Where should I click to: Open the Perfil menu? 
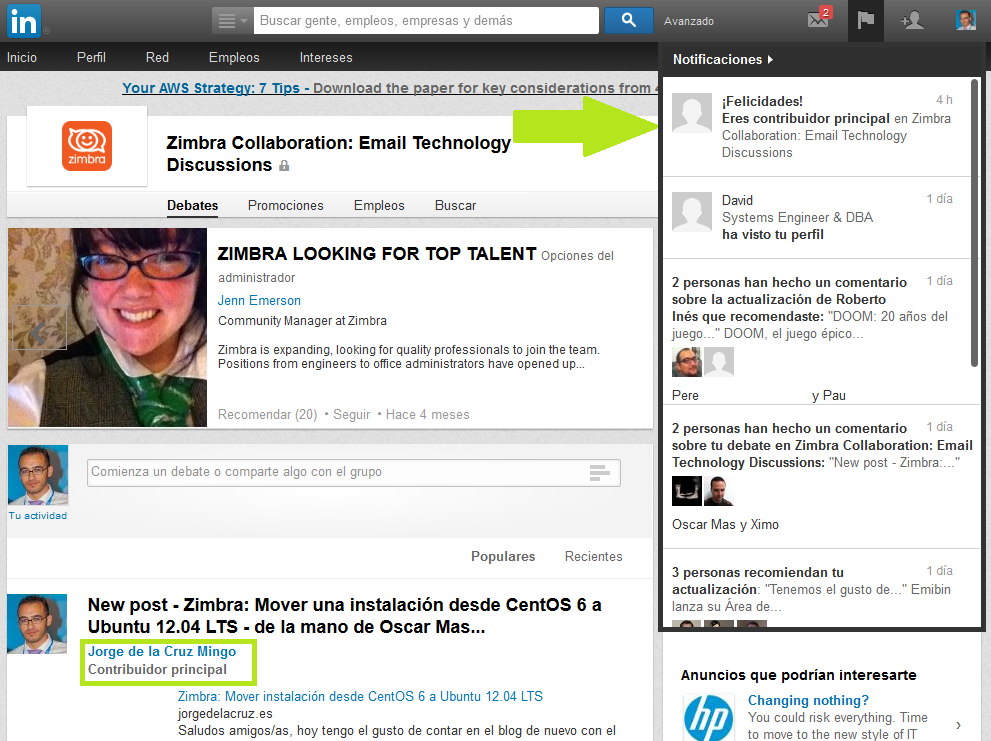(91, 58)
